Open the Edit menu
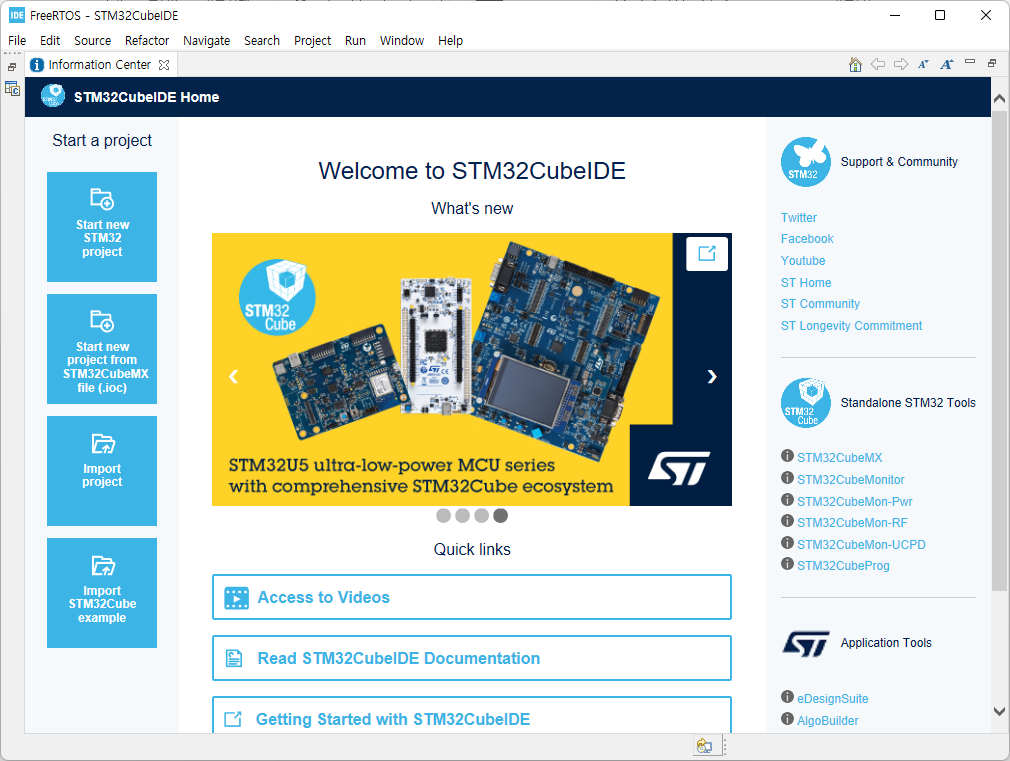 (x=50, y=41)
